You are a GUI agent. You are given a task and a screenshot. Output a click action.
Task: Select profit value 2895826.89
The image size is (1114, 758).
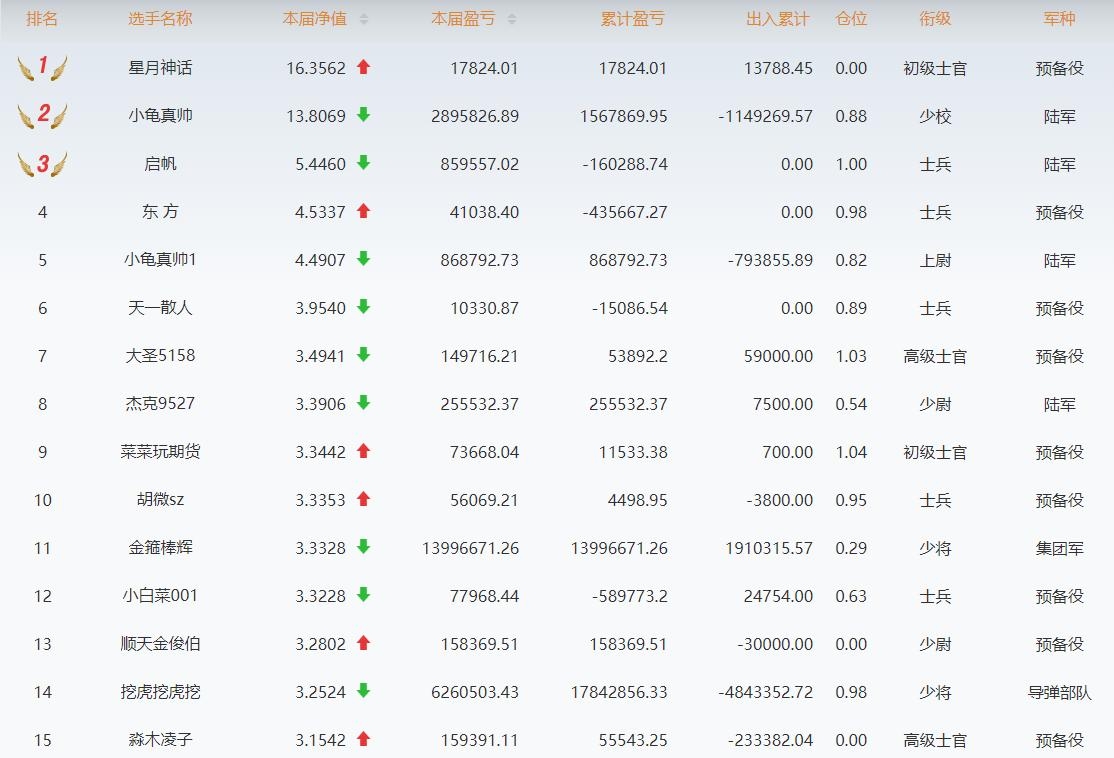tap(475, 116)
